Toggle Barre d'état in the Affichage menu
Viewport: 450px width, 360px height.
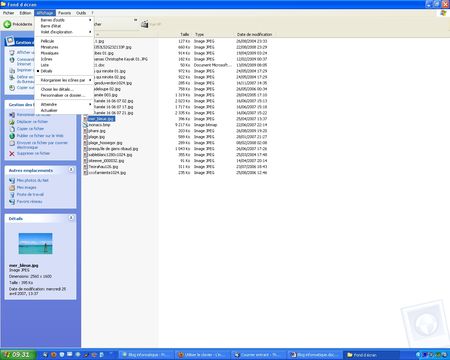click(51, 26)
